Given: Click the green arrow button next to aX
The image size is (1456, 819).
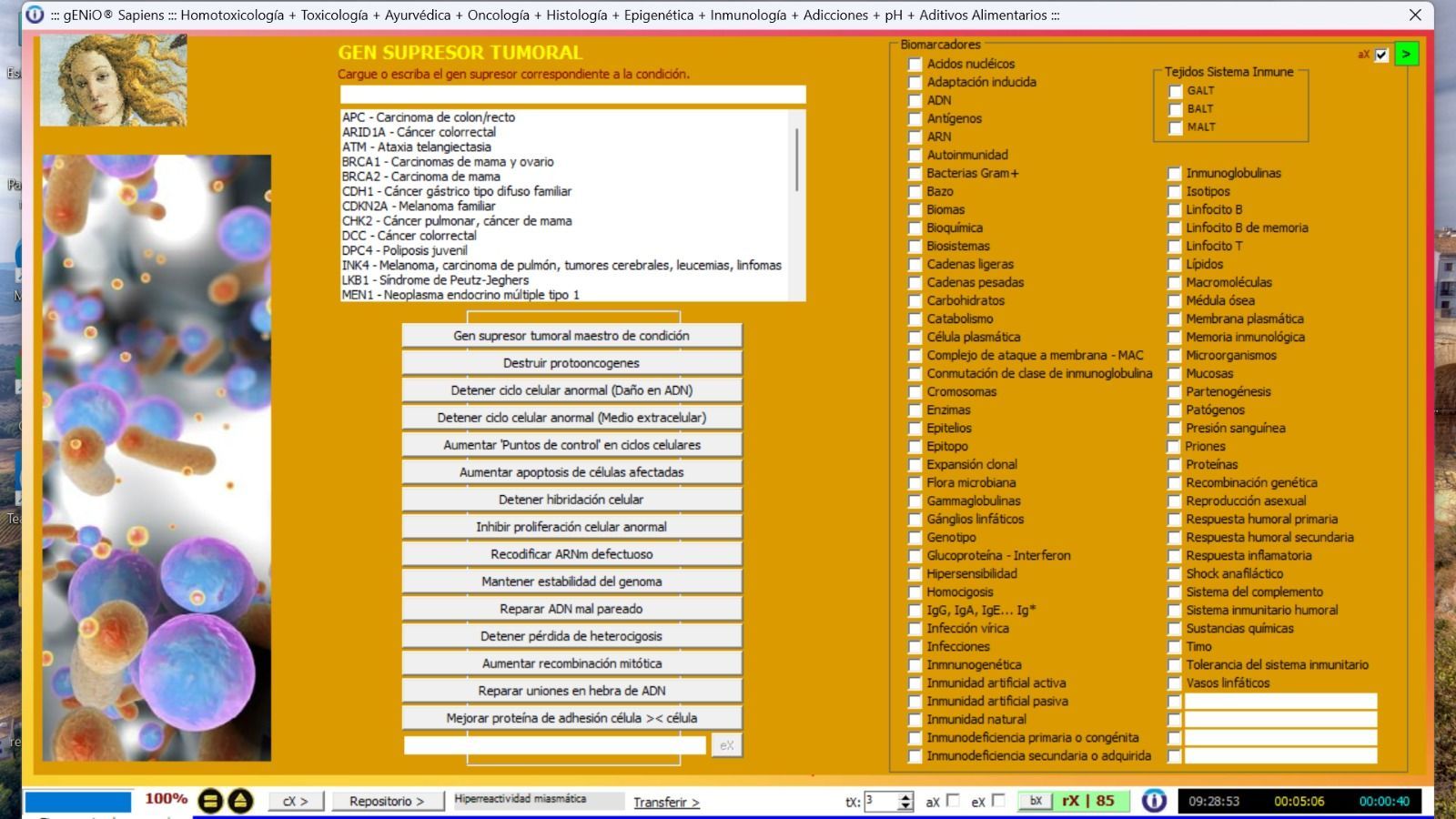Looking at the screenshot, I should [x=1406, y=55].
